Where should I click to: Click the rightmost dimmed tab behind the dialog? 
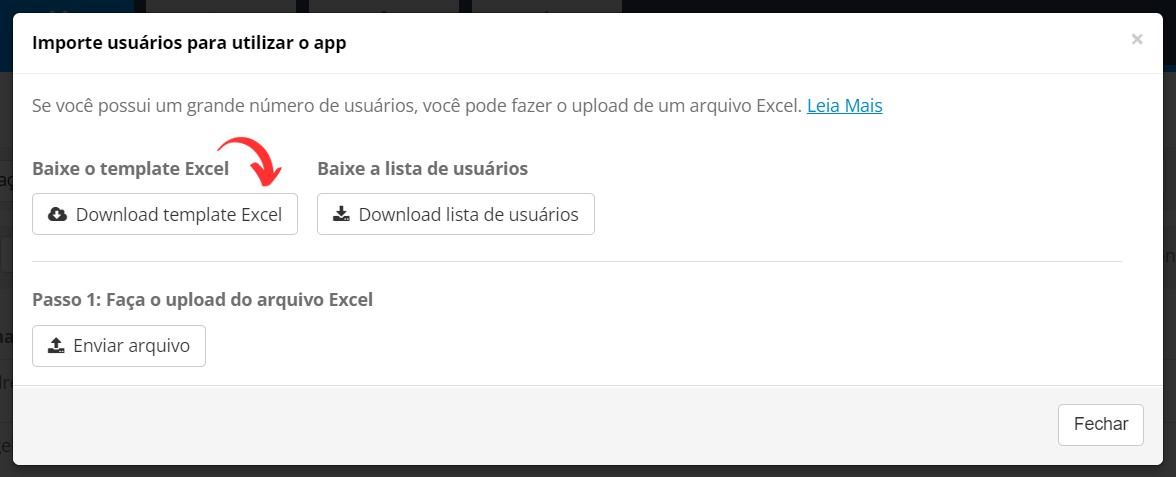(x=547, y=7)
